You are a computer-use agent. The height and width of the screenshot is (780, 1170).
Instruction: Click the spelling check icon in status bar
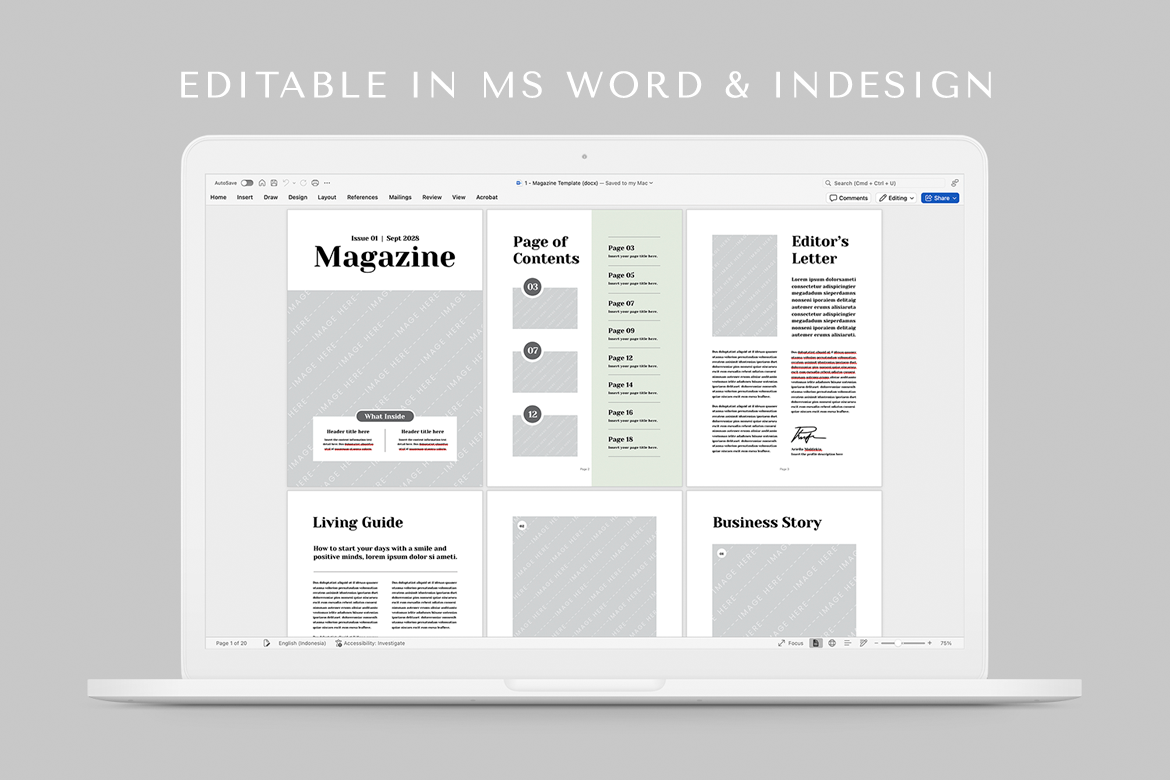pos(267,643)
